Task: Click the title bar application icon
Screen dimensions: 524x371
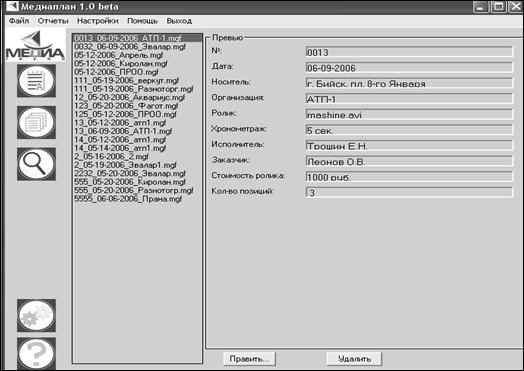Action: tap(12, 6)
